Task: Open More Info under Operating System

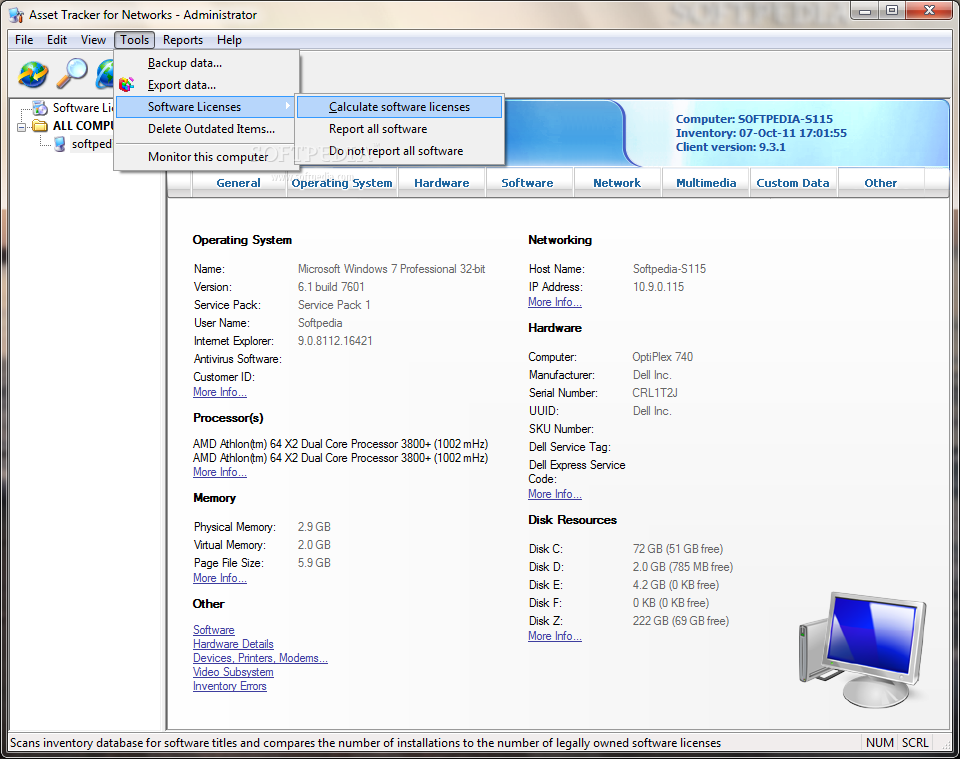Action: [x=220, y=392]
